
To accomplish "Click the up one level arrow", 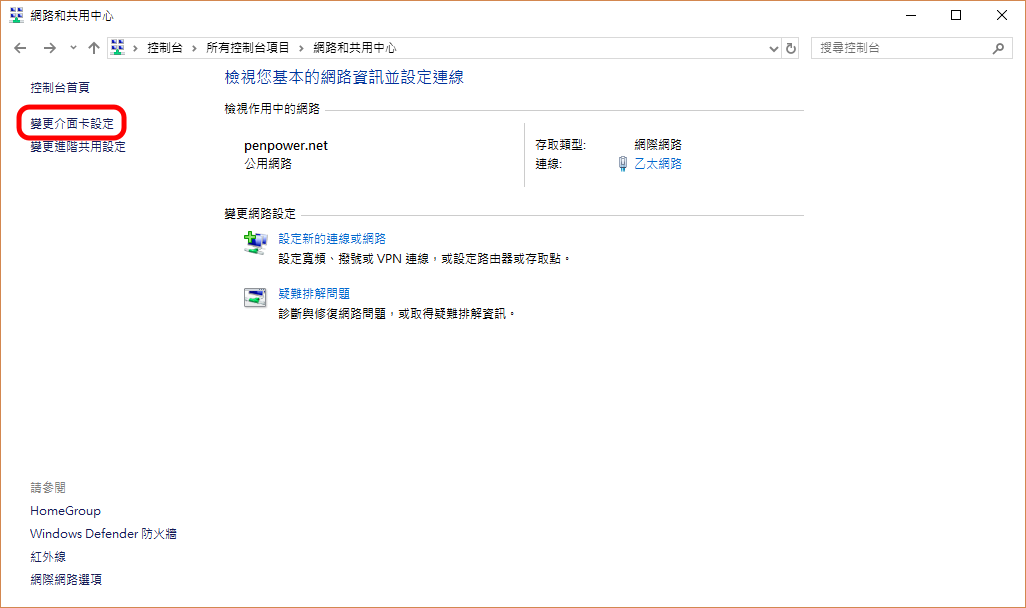I will pyautogui.click(x=93, y=48).
